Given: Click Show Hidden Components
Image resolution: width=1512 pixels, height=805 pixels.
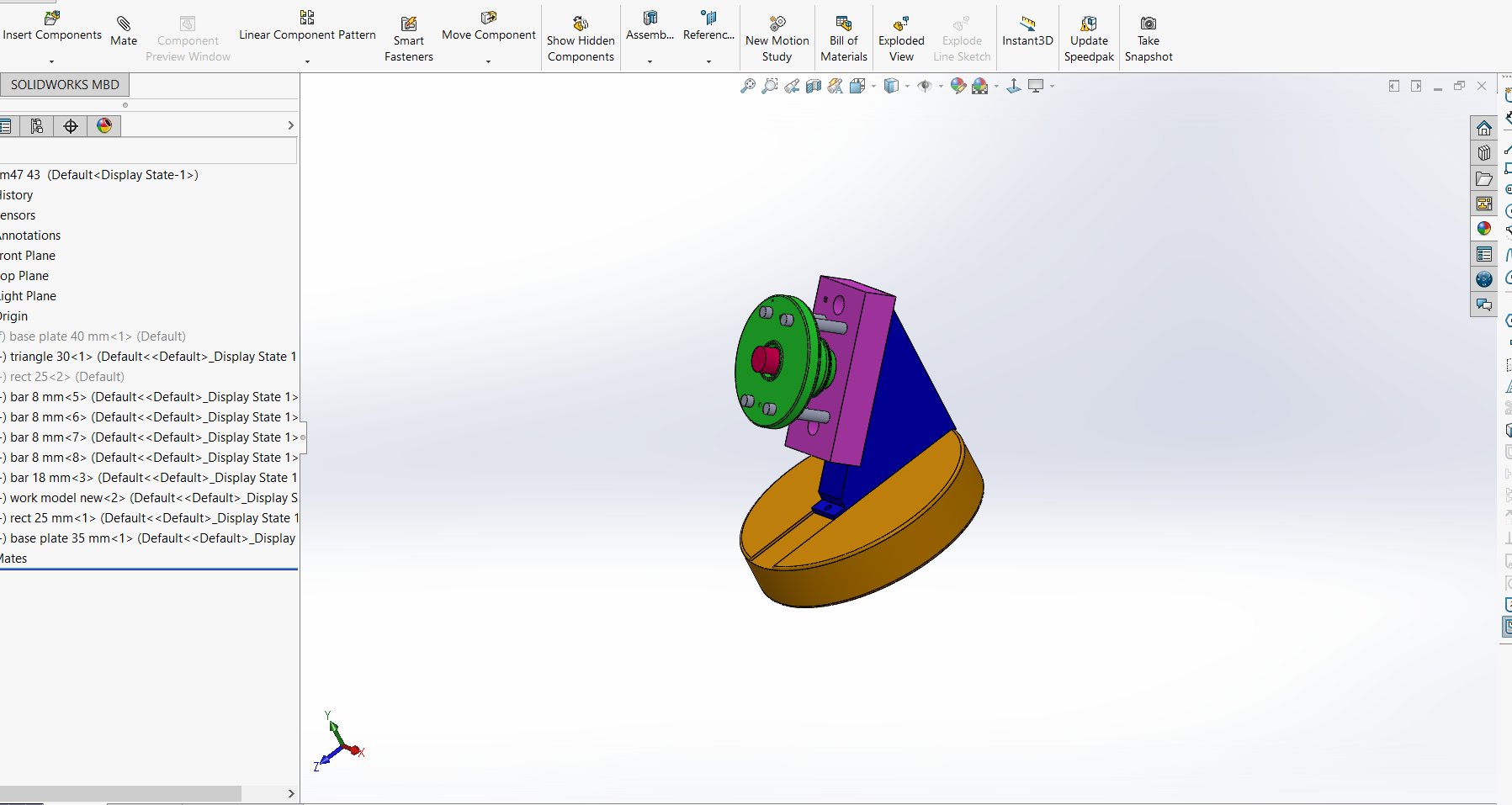Looking at the screenshot, I should (581, 39).
